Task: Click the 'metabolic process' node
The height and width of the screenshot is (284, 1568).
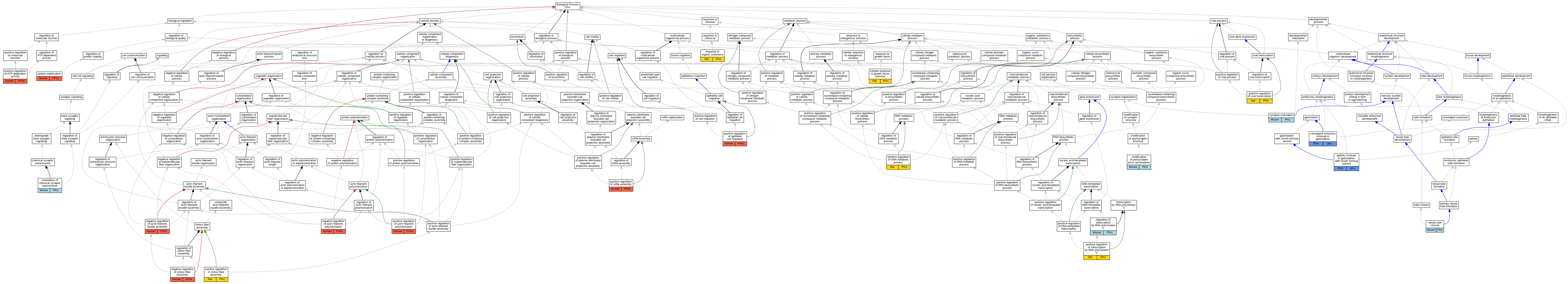Action: (x=795, y=21)
